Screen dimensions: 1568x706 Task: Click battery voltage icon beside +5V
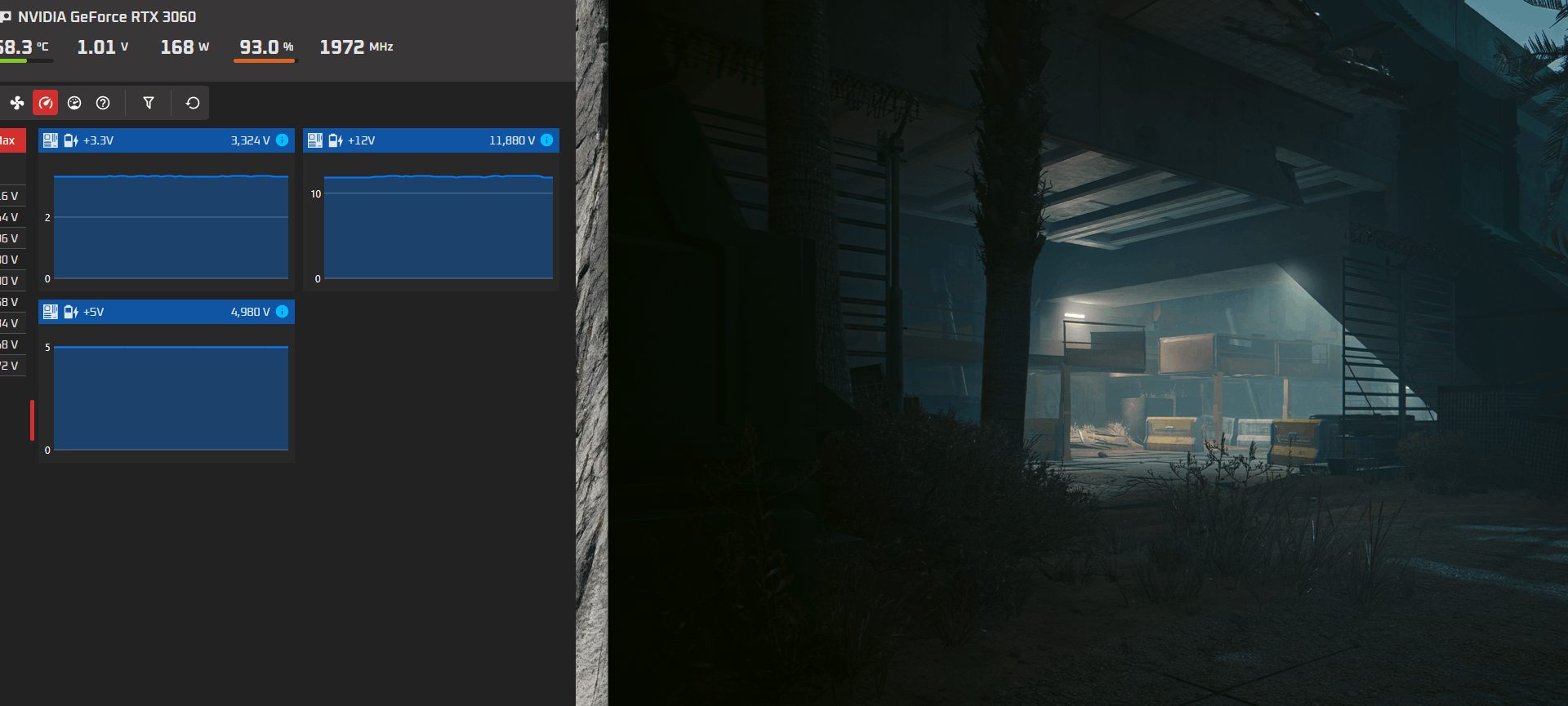71,312
